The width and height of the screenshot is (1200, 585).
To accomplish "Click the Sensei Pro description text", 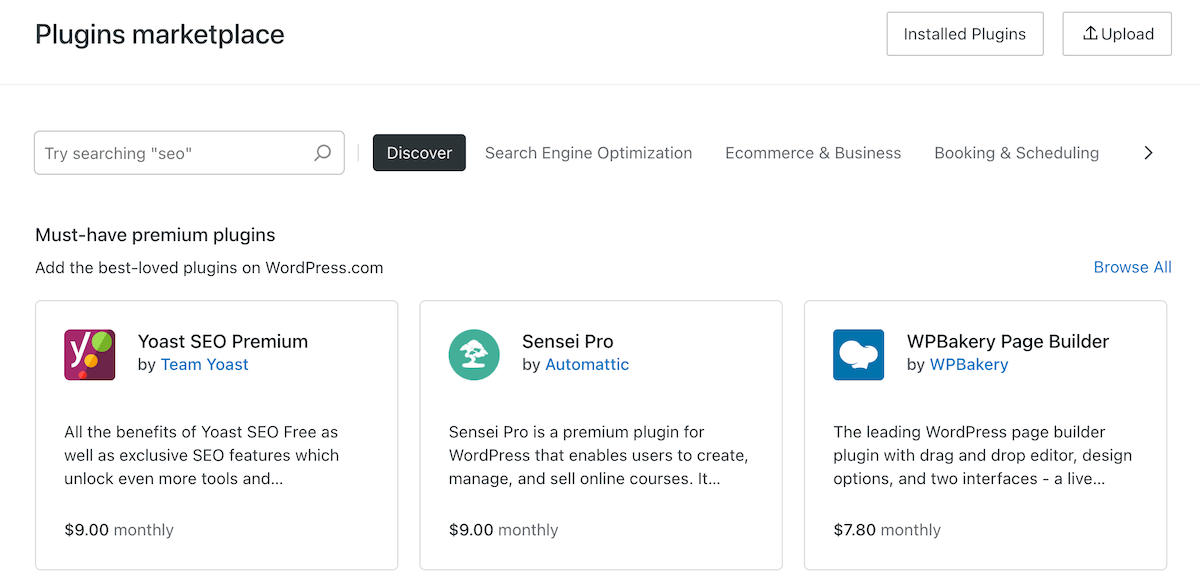I will click(598, 455).
